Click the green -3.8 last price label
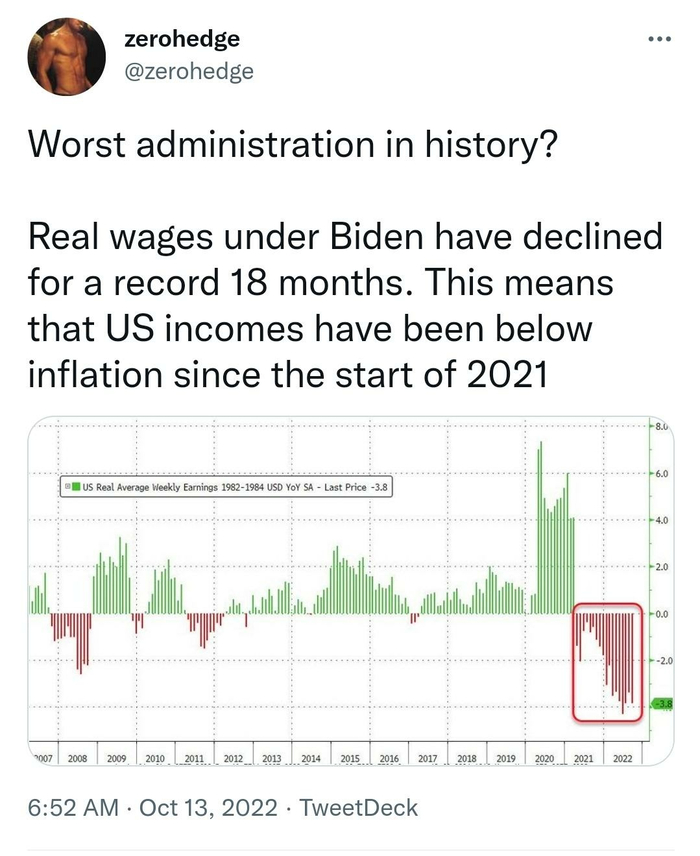 662,705
